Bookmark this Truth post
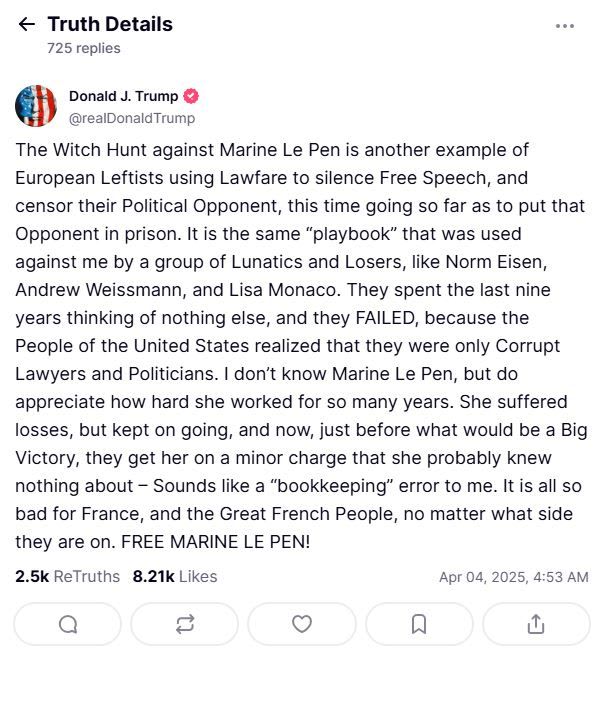 419,624
